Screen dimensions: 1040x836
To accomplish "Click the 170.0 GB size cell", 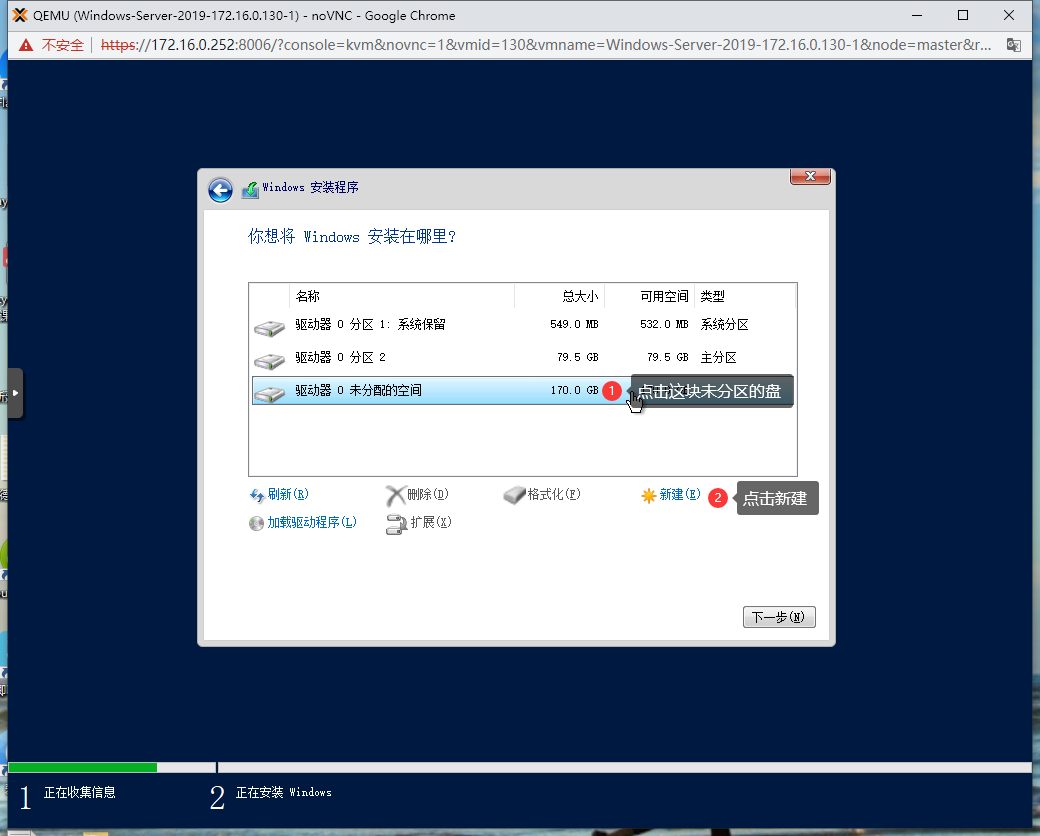I will pos(574,390).
